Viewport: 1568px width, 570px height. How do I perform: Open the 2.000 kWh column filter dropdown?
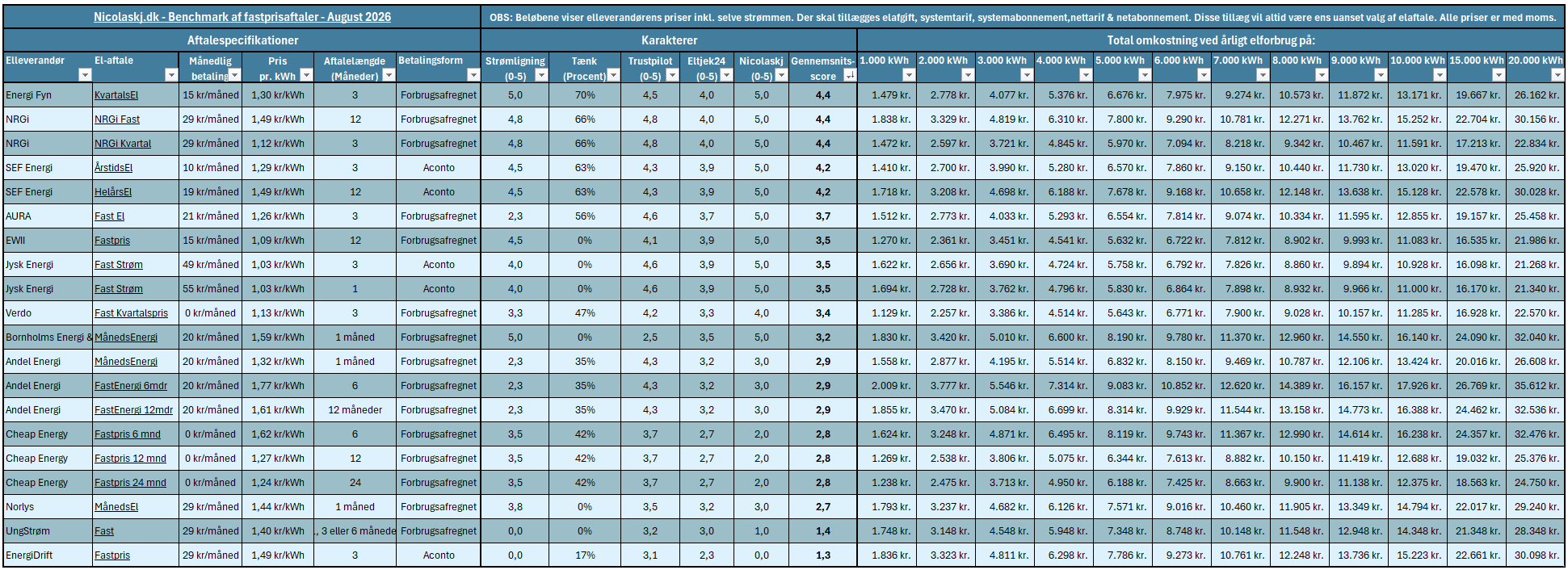pyautogui.click(x=968, y=75)
